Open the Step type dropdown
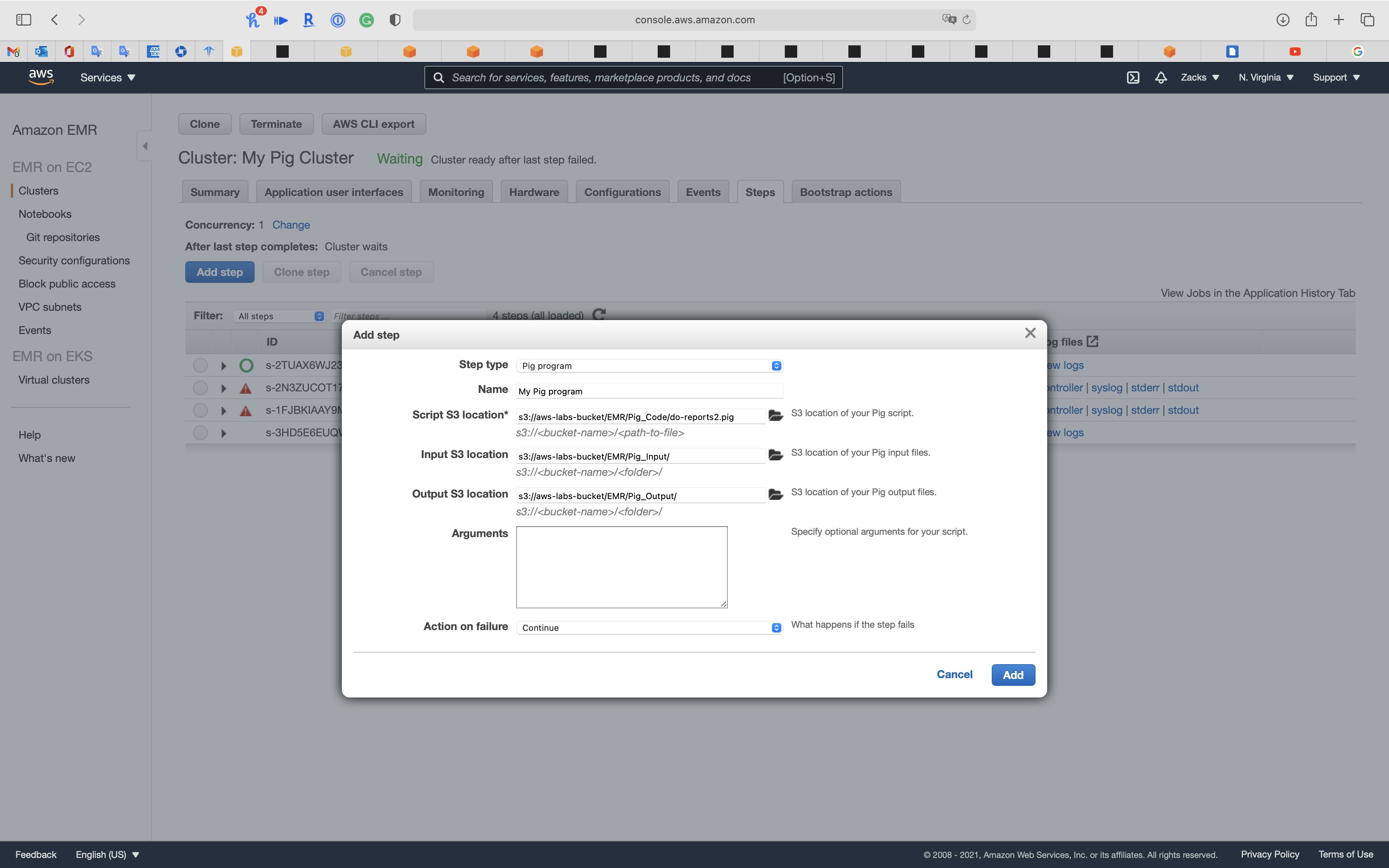Screen dimensions: 1389x868 coord(649,366)
